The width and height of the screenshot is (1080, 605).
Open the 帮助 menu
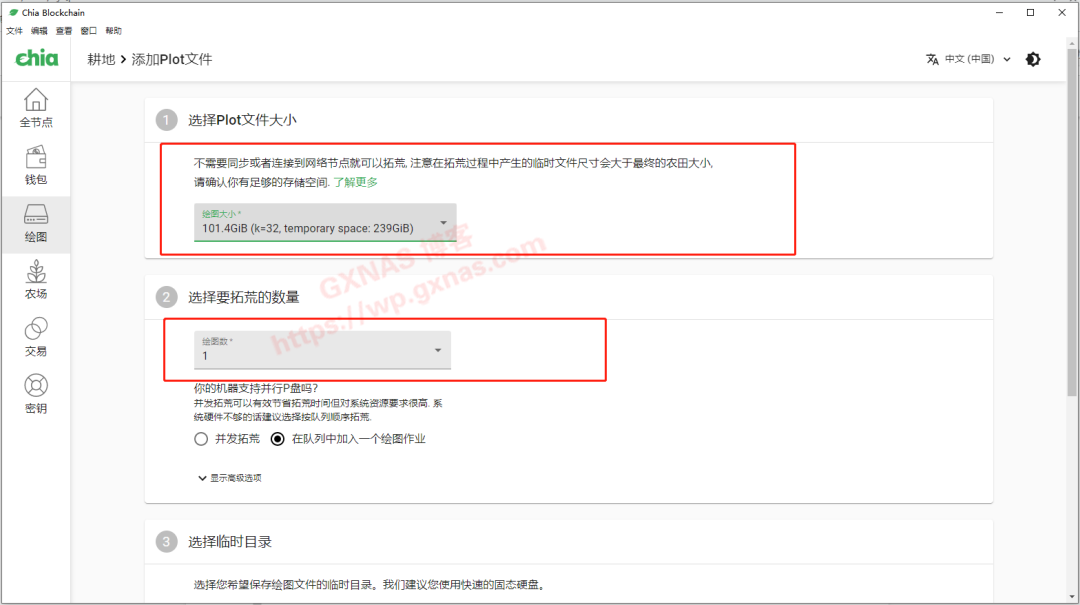(x=113, y=30)
